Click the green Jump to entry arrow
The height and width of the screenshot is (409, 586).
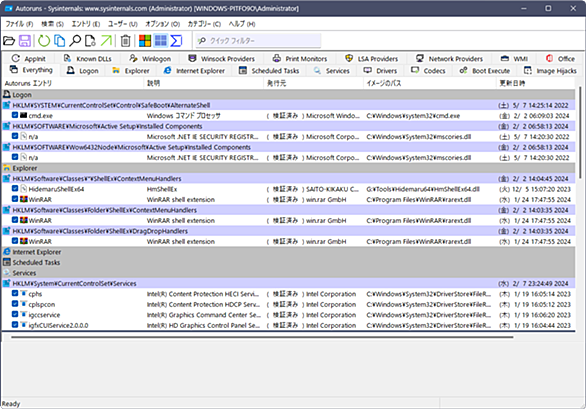pos(107,41)
